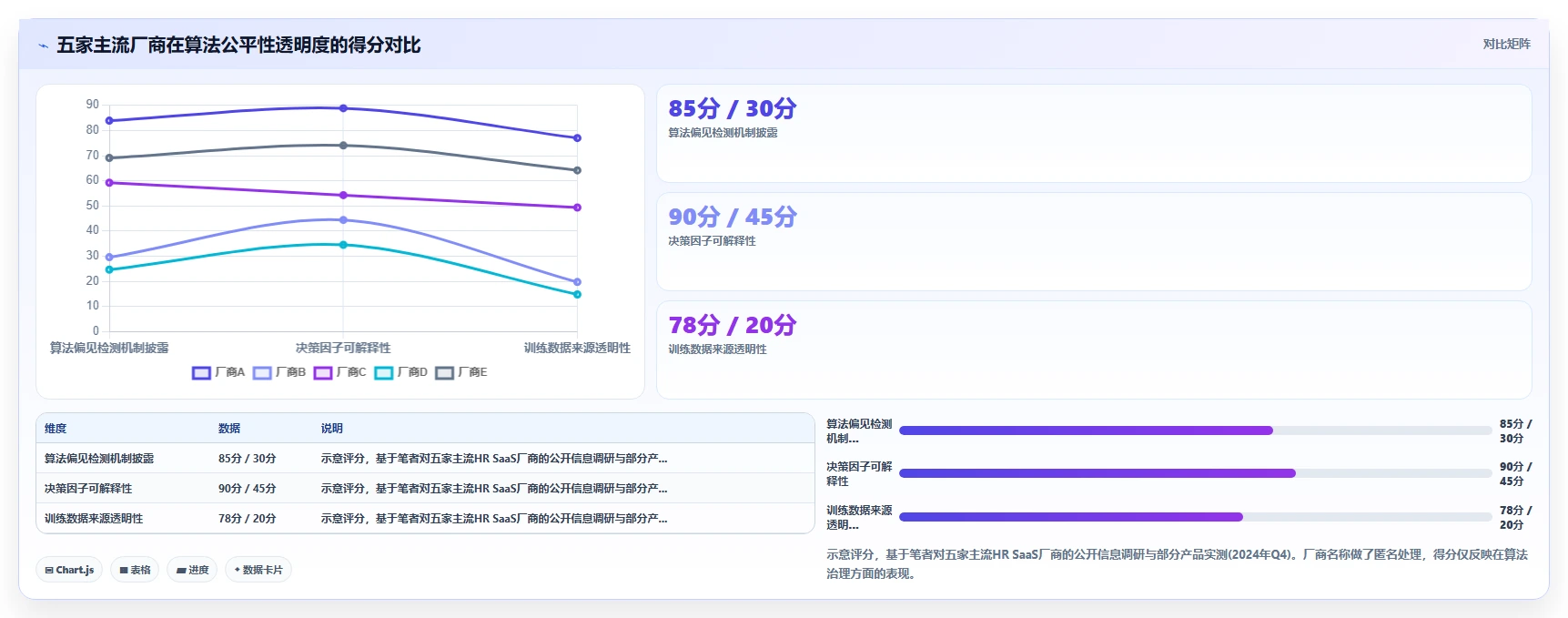Viewport: 1568px width, 618px height.
Task: Click the 算法偏见检测 progress bar
Action: tap(1195, 431)
